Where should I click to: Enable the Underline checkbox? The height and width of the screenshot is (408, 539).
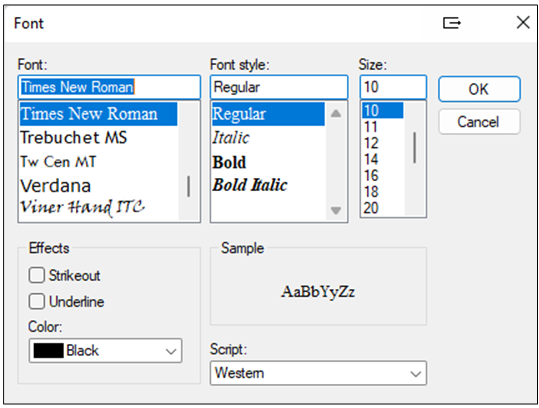[x=37, y=301]
